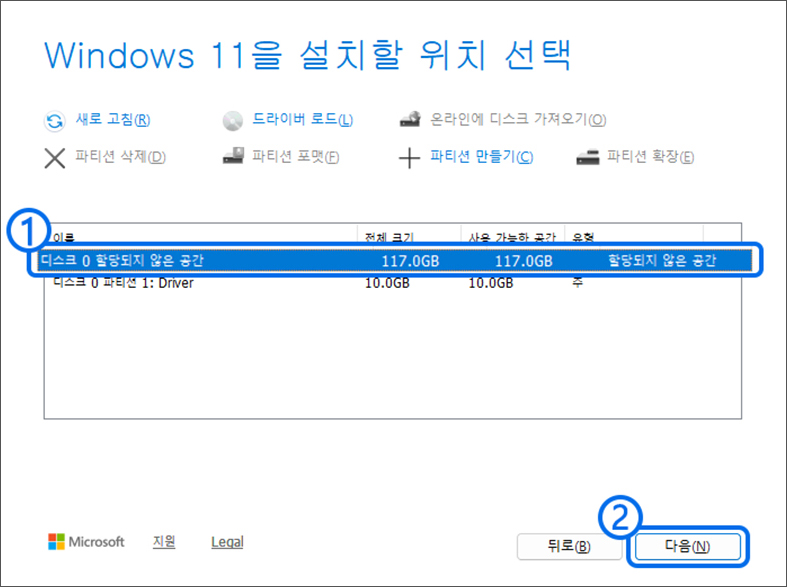Choose 파티션 만들기(C) link
Viewport: 787px width, 587px height.
pos(481,157)
